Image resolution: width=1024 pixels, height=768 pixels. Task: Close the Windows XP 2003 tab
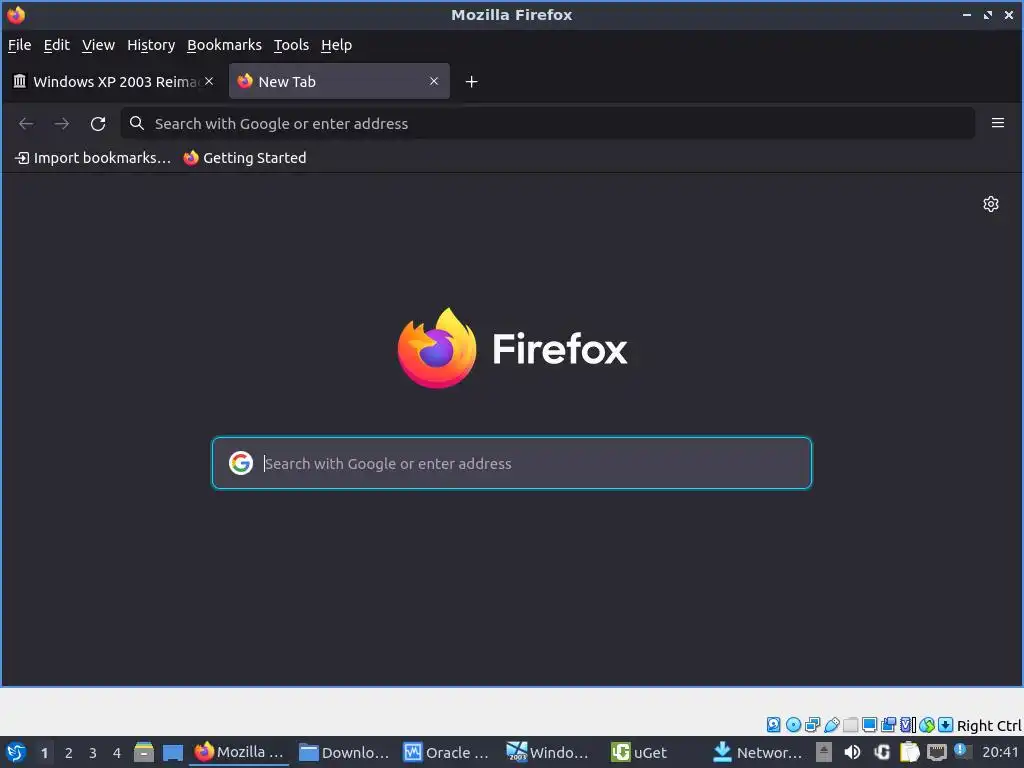pos(209,81)
